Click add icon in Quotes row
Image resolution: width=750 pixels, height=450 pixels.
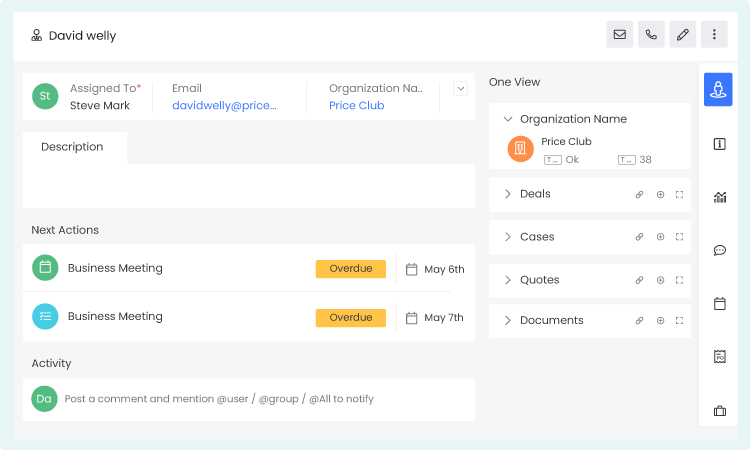[660, 280]
